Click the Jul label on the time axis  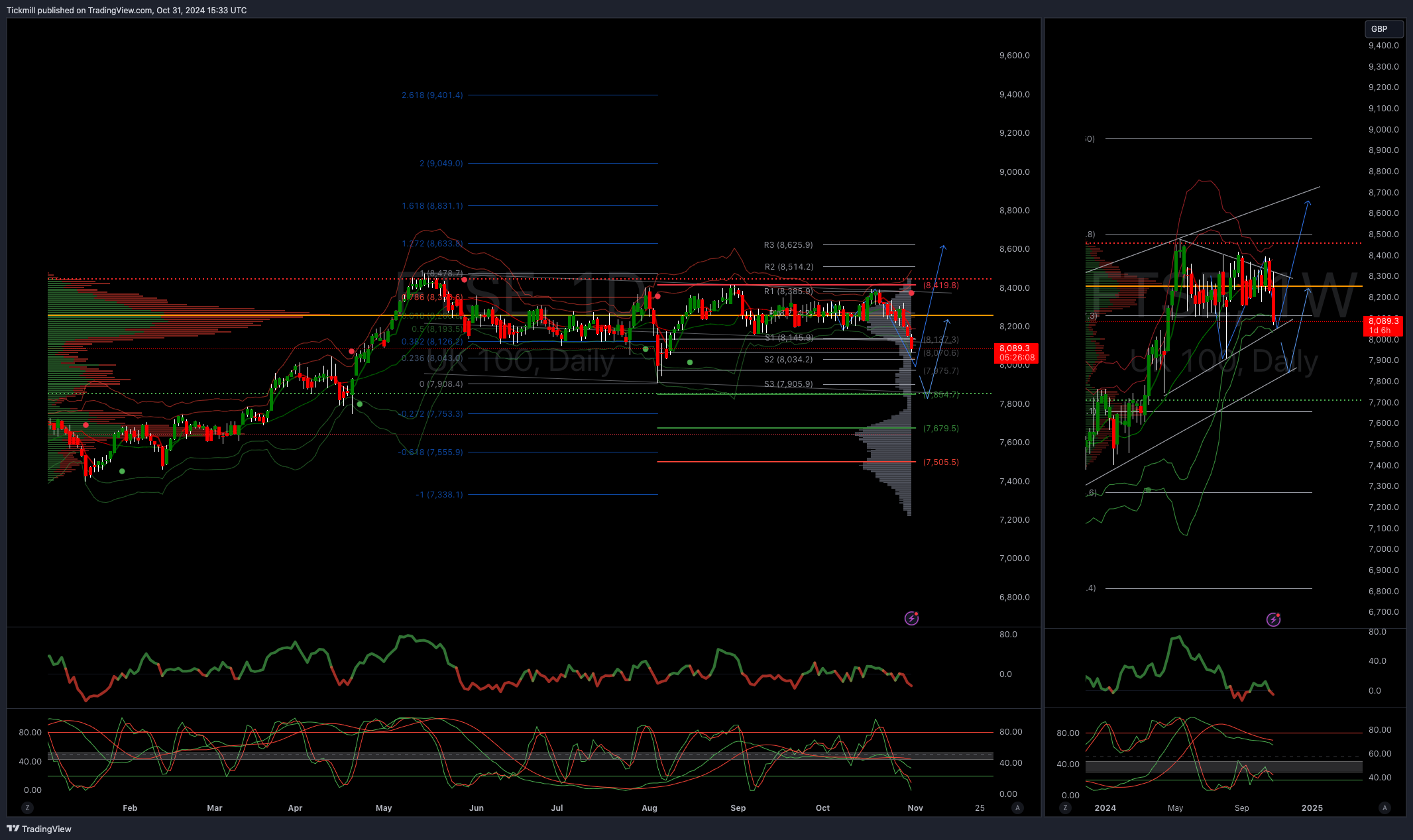click(x=557, y=808)
